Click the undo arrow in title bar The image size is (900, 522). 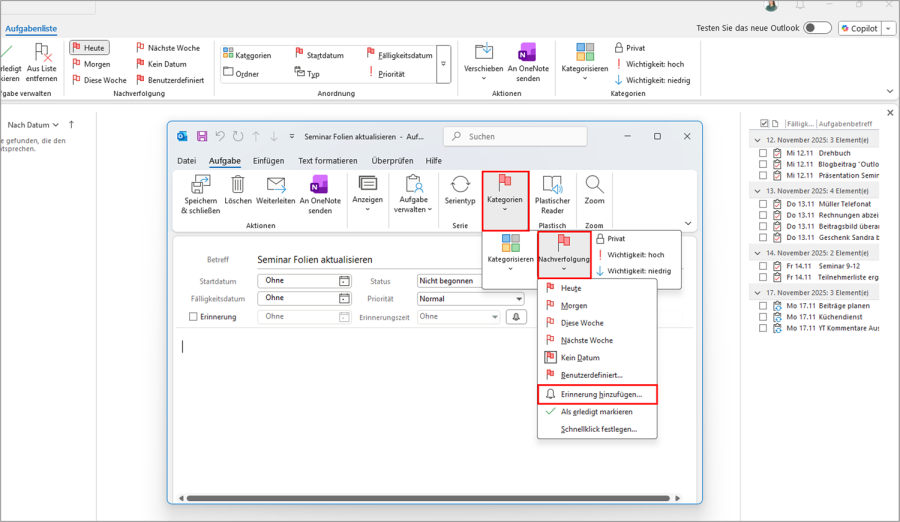tap(220, 136)
